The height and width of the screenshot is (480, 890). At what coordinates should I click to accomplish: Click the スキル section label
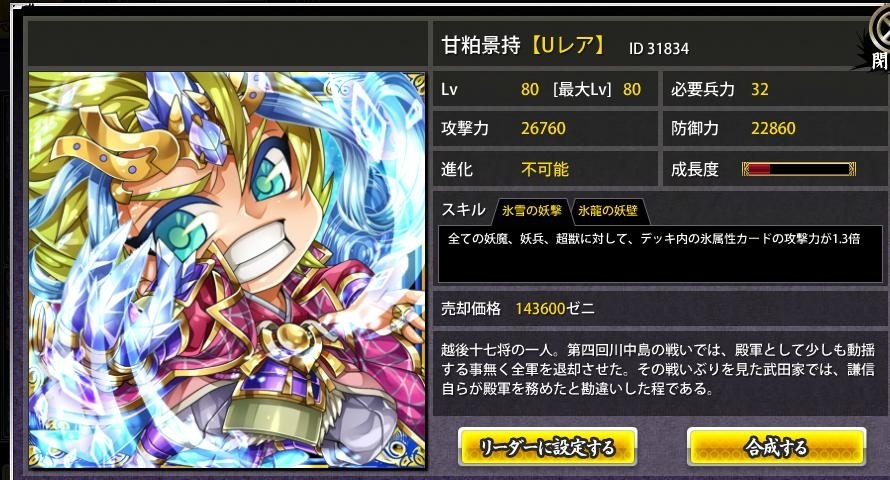click(x=463, y=210)
